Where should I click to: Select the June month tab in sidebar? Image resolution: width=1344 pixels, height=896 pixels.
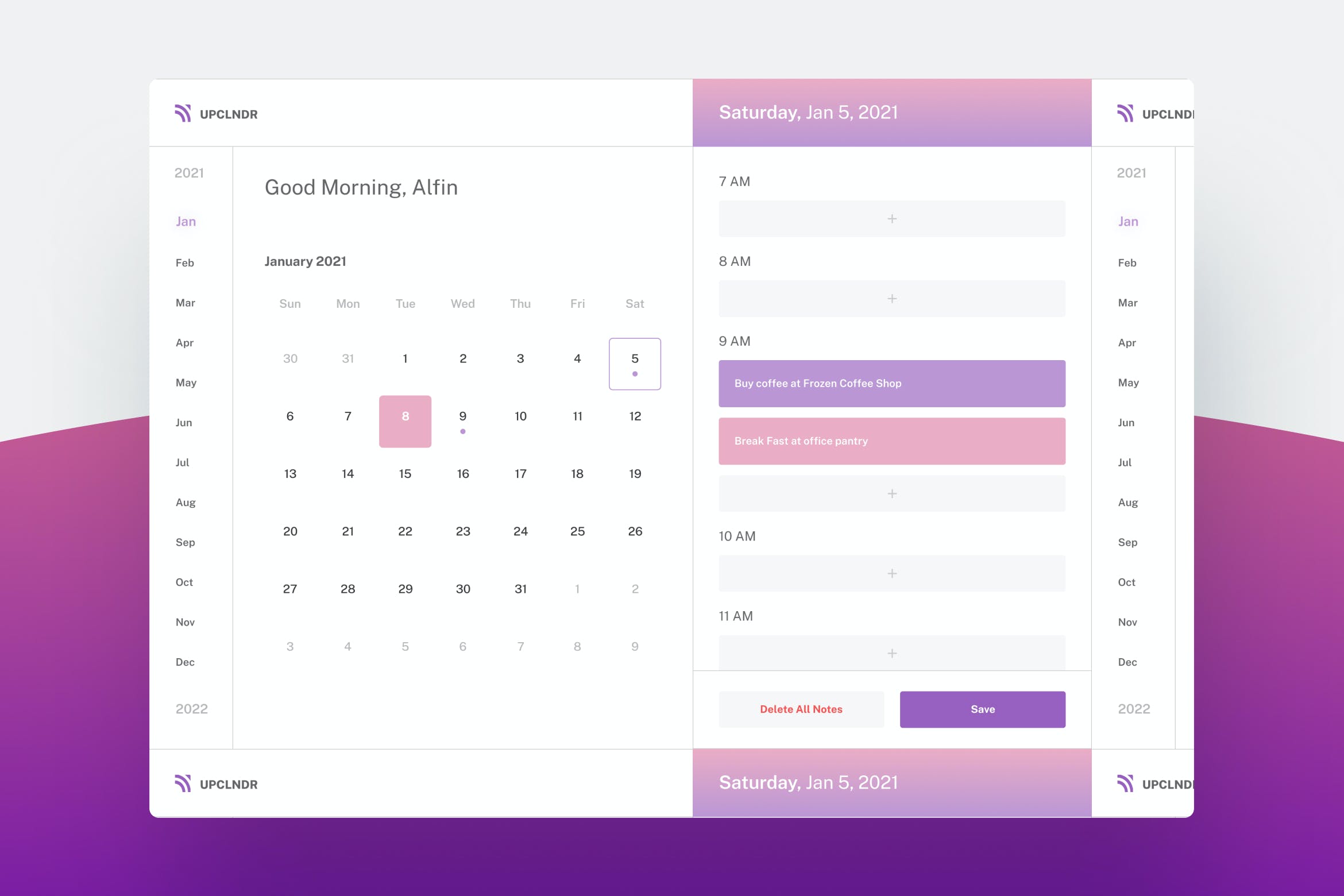187,421
